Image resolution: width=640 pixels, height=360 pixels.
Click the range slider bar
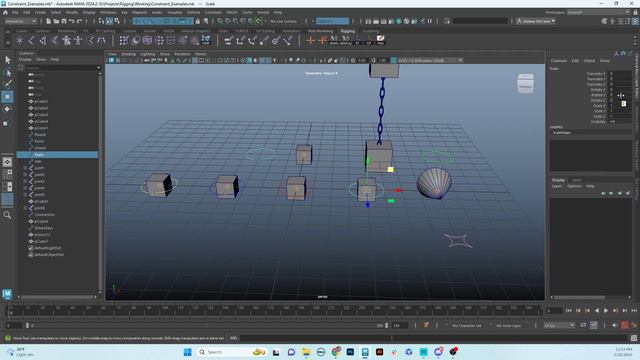click(x=206, y=325)
